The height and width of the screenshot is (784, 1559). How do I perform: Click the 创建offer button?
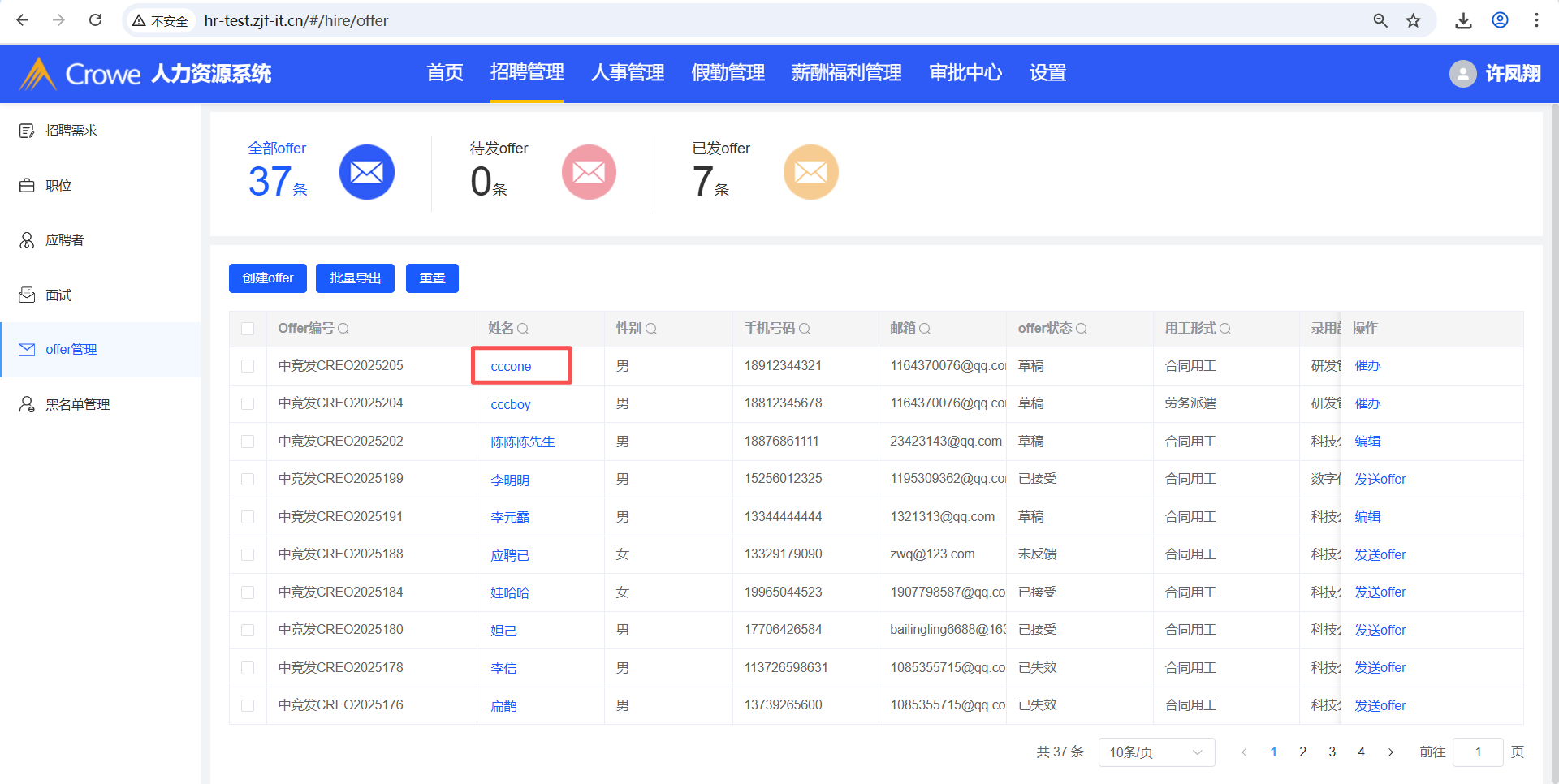[267, 278]
